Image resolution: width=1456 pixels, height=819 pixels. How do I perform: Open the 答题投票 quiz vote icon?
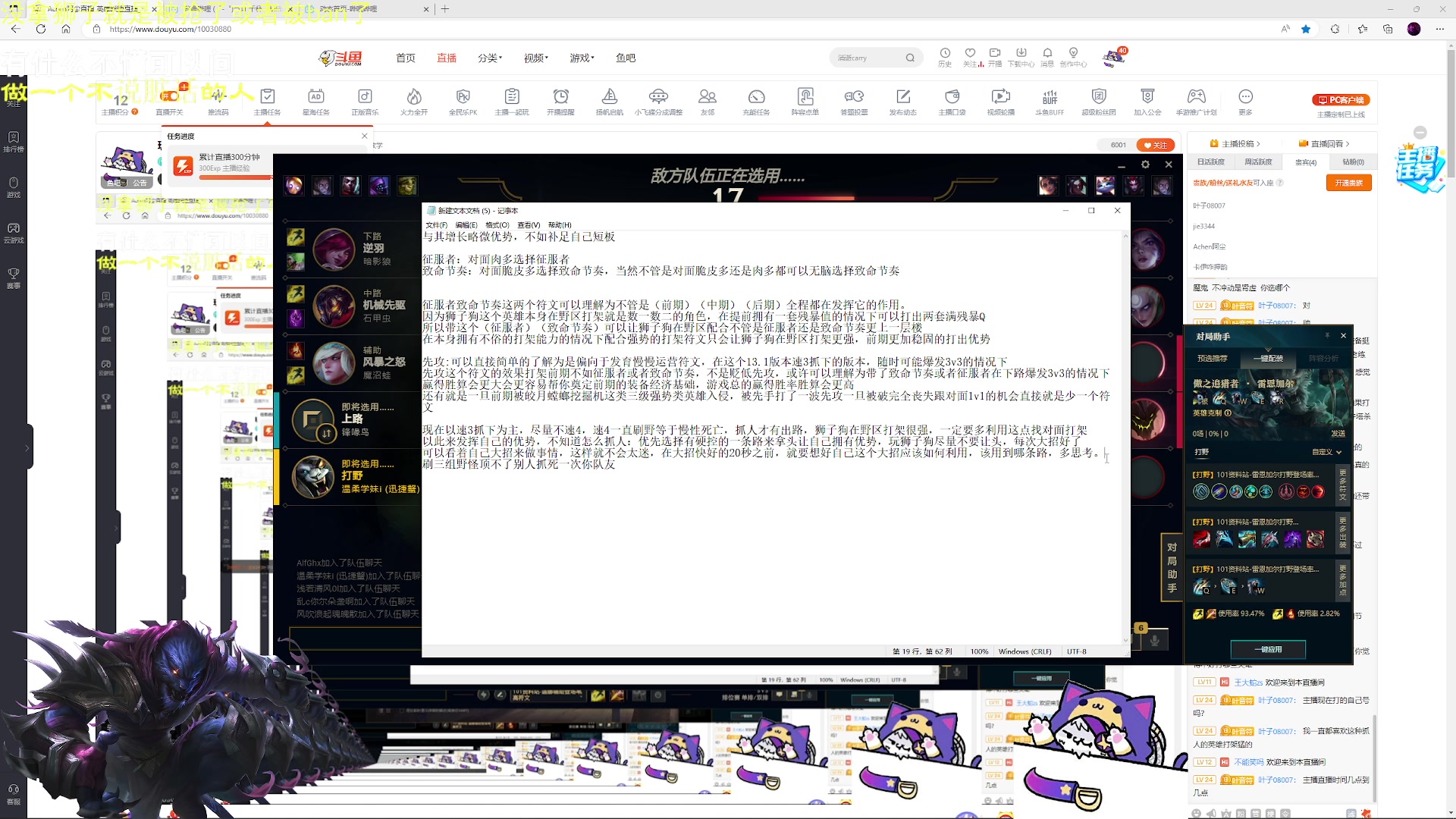click(854, 101)
